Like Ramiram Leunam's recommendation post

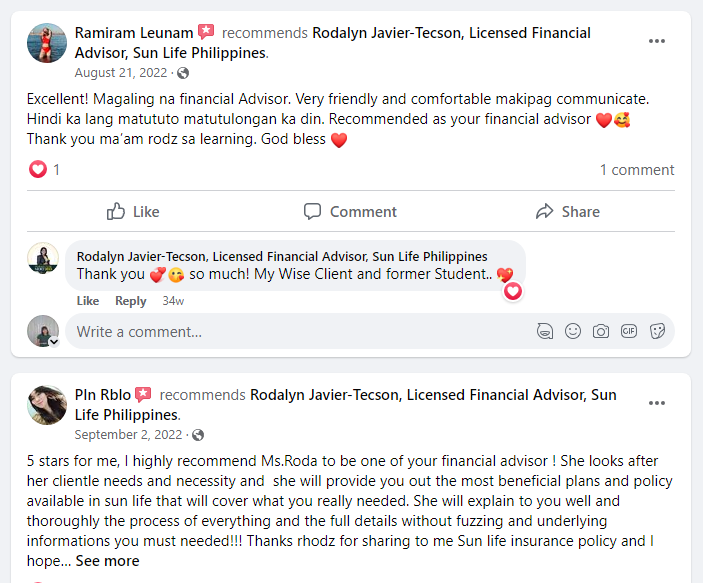coord(133,211)
